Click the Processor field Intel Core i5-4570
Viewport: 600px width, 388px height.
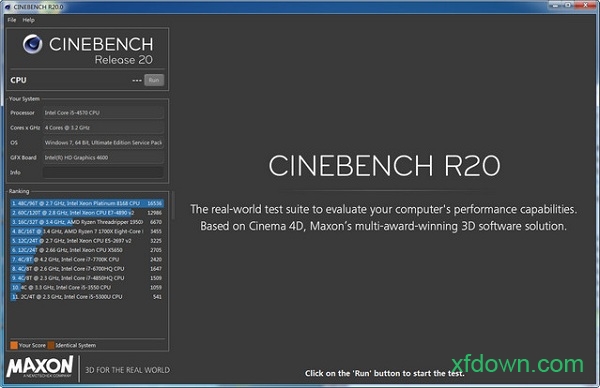[x=103, y=113]
